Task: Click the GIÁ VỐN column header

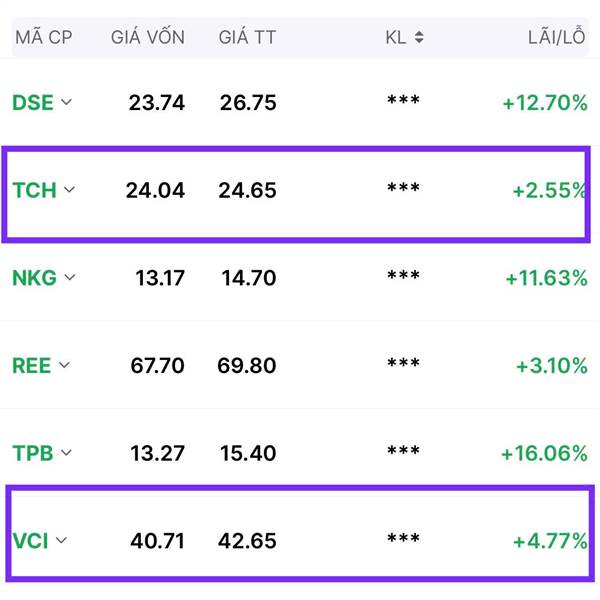Action: 148,37
